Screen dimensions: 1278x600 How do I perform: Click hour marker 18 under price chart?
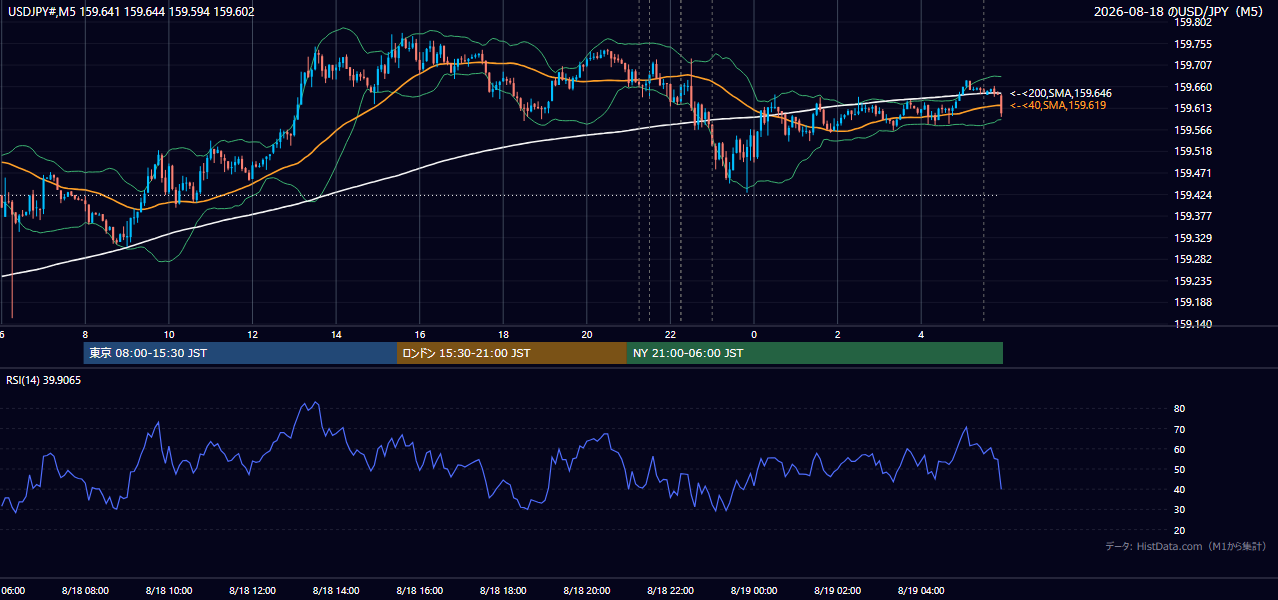point(504,334)
